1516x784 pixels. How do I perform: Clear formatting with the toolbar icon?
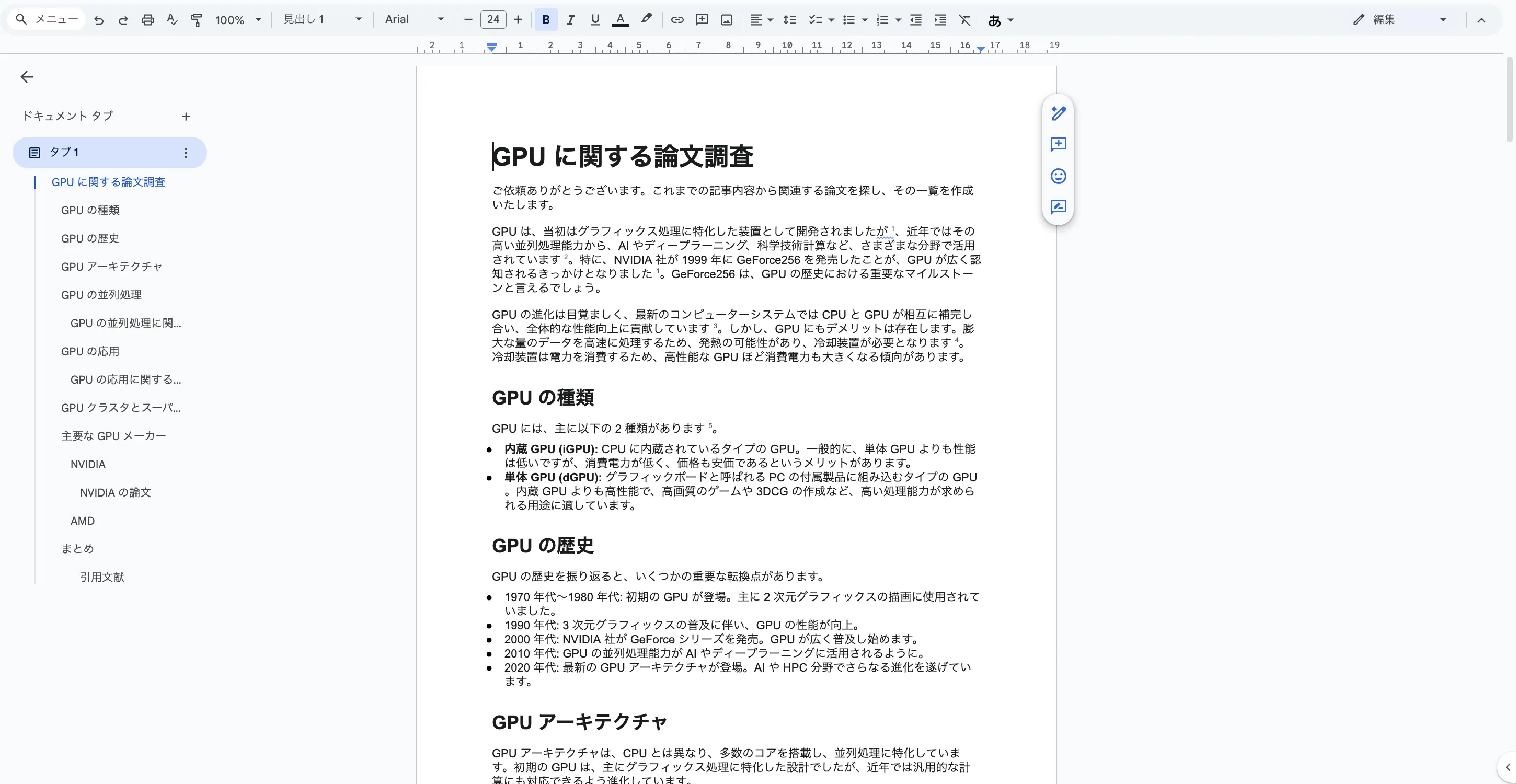965,20
